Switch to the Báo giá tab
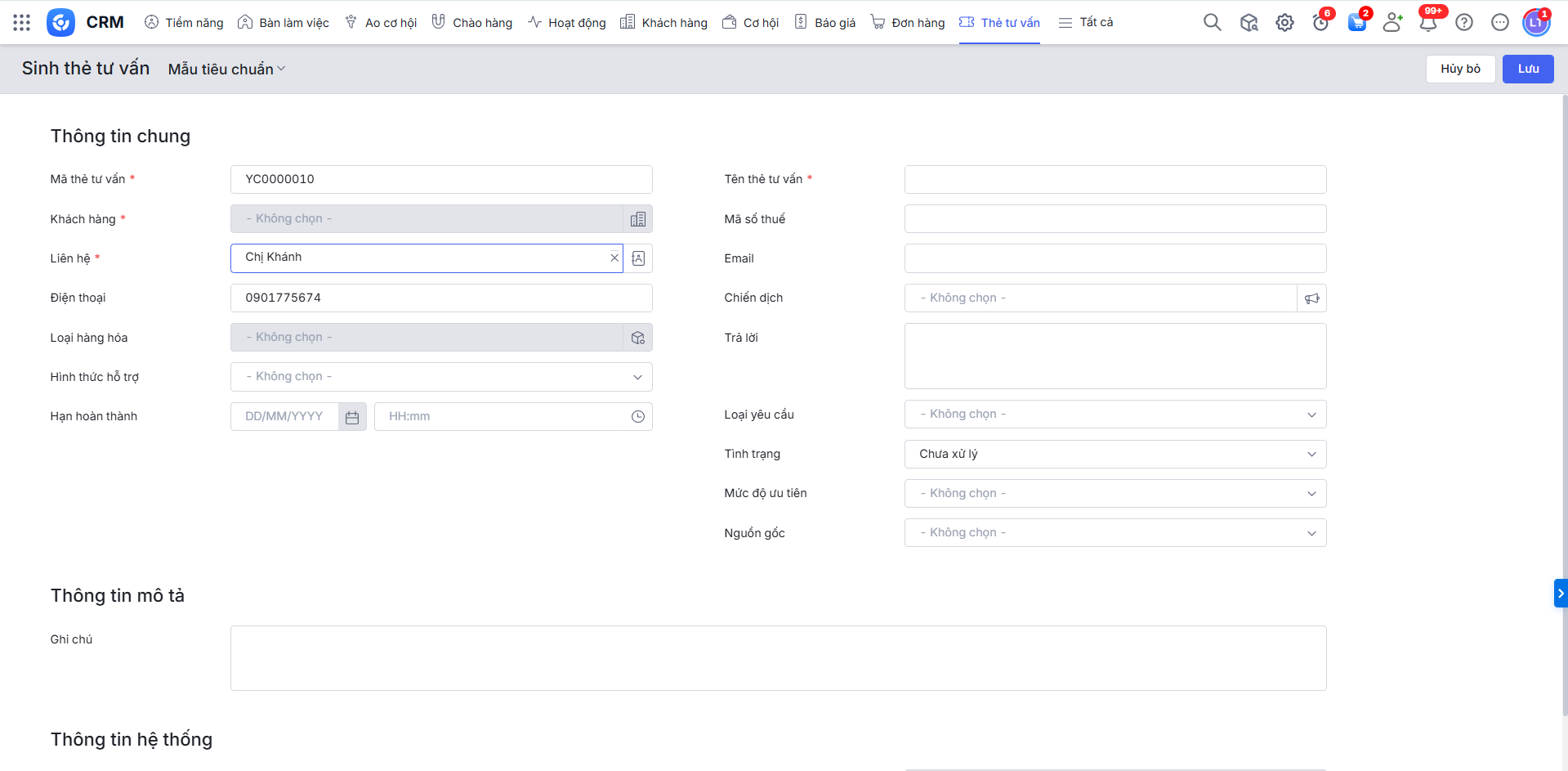This screenshot has height=771, width=1568. [x=825, y=23]
